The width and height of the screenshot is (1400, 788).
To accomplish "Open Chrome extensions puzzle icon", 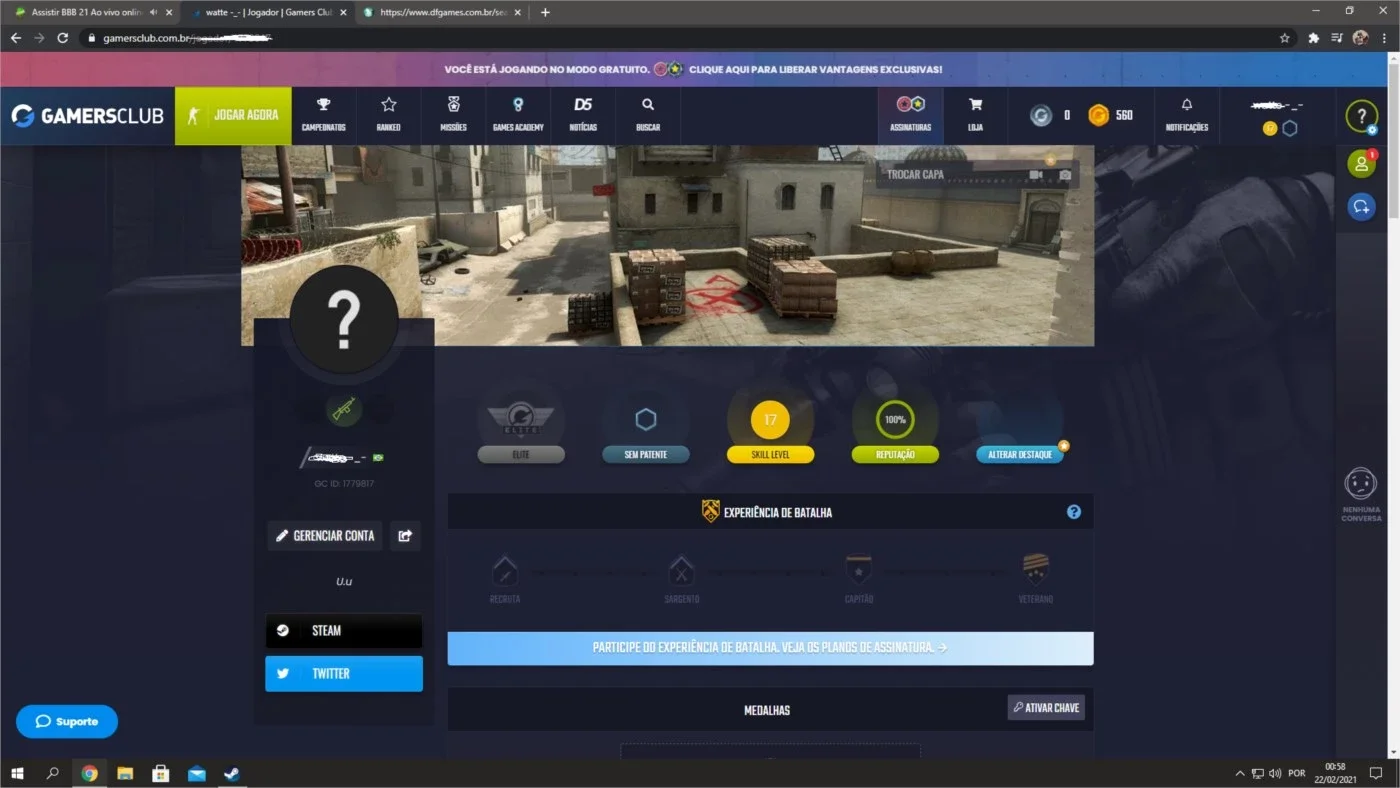I will 1313,38.
